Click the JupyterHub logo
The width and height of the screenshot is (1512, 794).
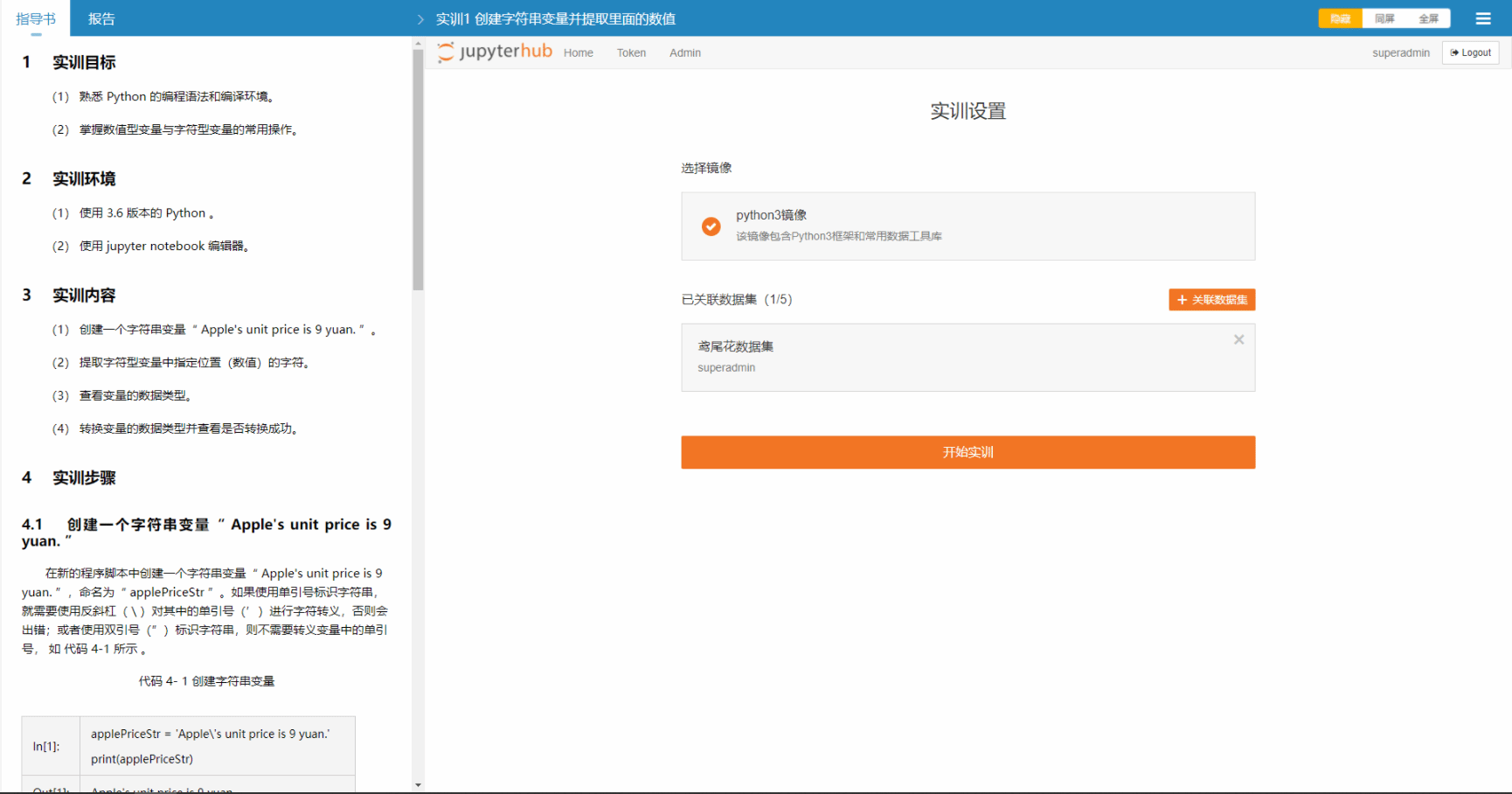click(496, 52)
